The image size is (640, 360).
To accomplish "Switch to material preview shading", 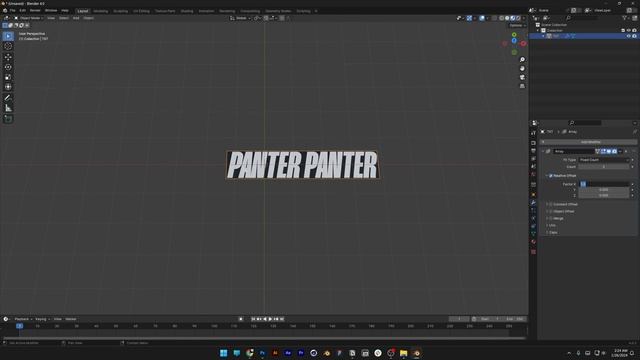I will click(513, 18).
